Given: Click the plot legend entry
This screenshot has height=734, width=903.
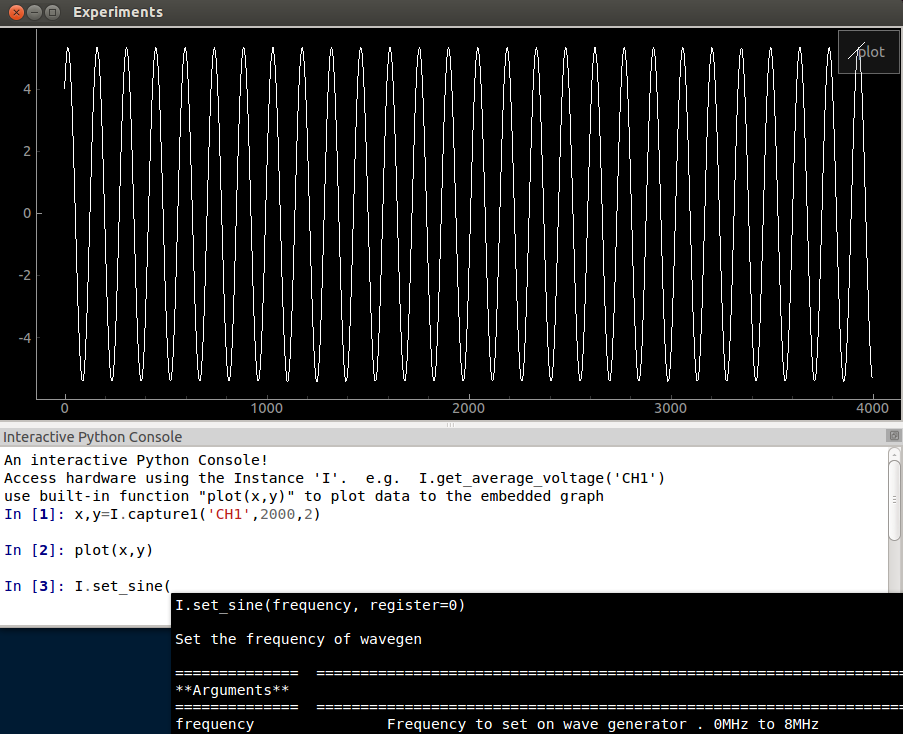Looking at the screenshot, I should pyautogui.click(x=868, y=52).
